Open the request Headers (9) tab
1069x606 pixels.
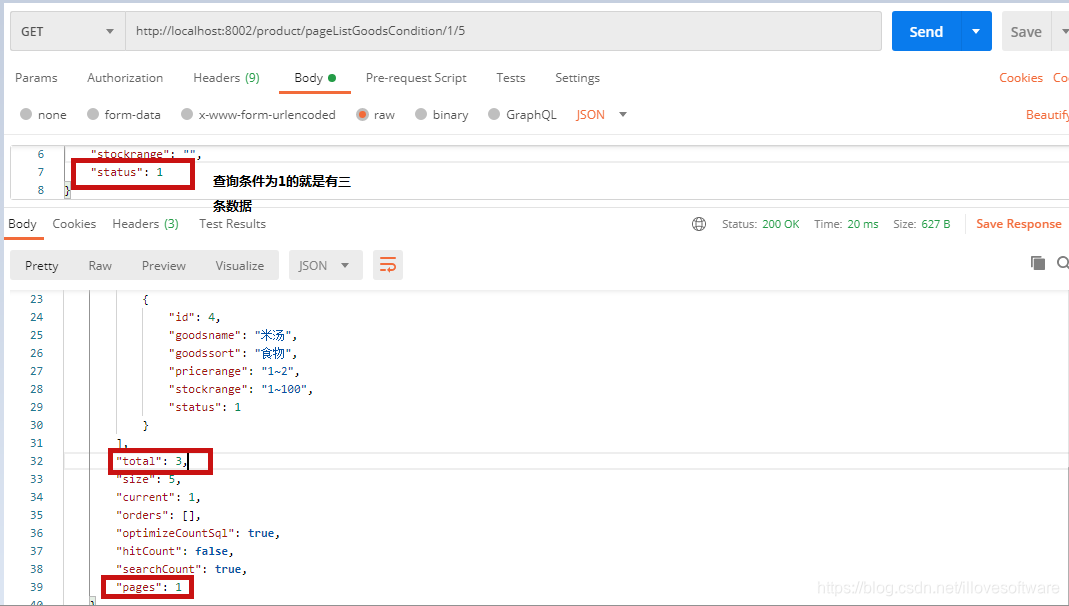pos(226,78)
